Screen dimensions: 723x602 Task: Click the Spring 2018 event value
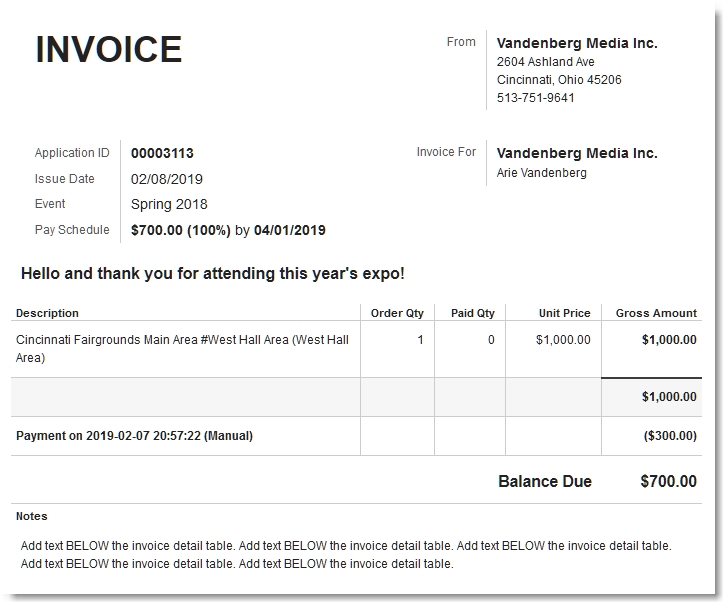pos(169,204)
